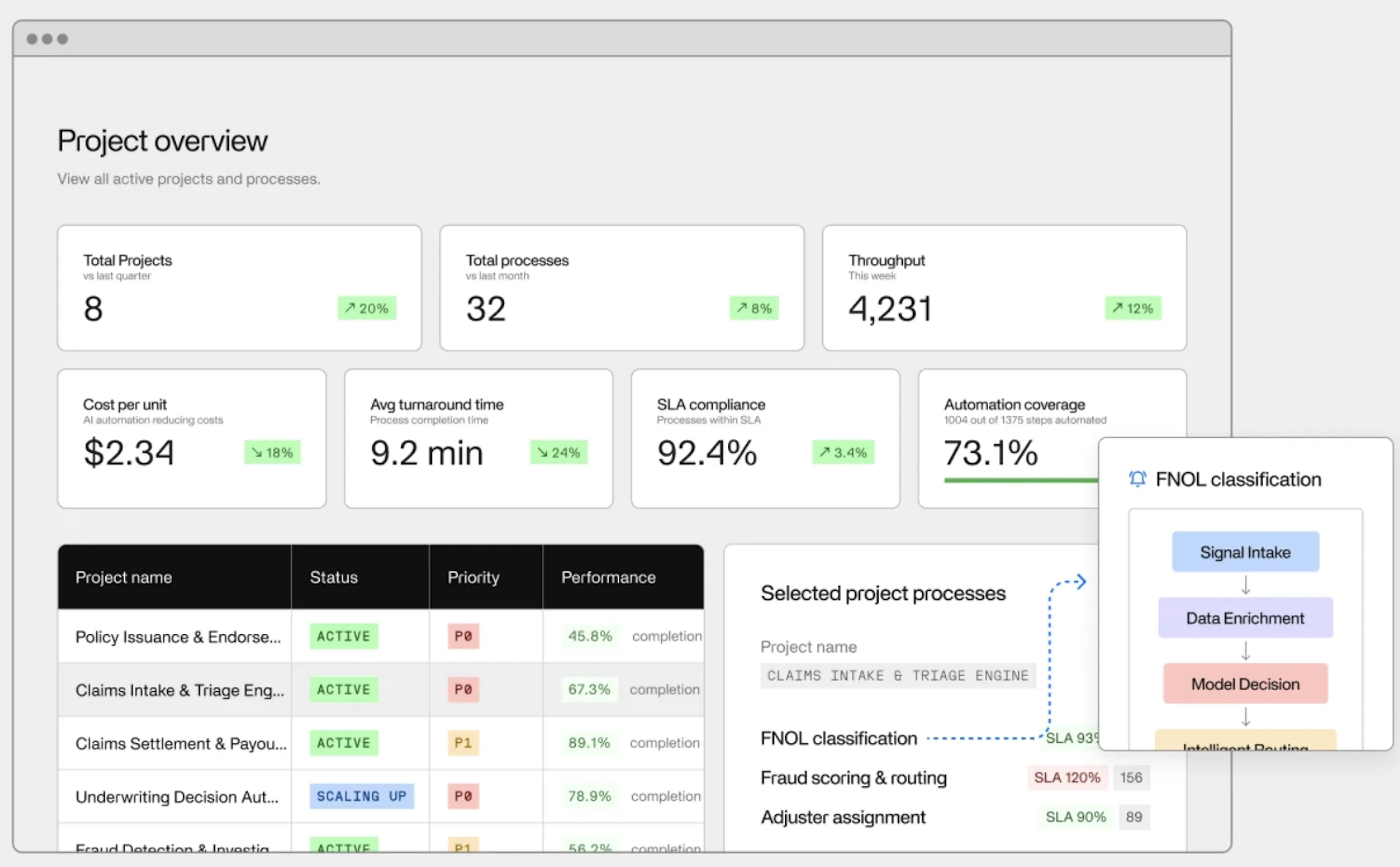Select the FNOL classification process
1400x867 pixels.
tap(839, 738)
